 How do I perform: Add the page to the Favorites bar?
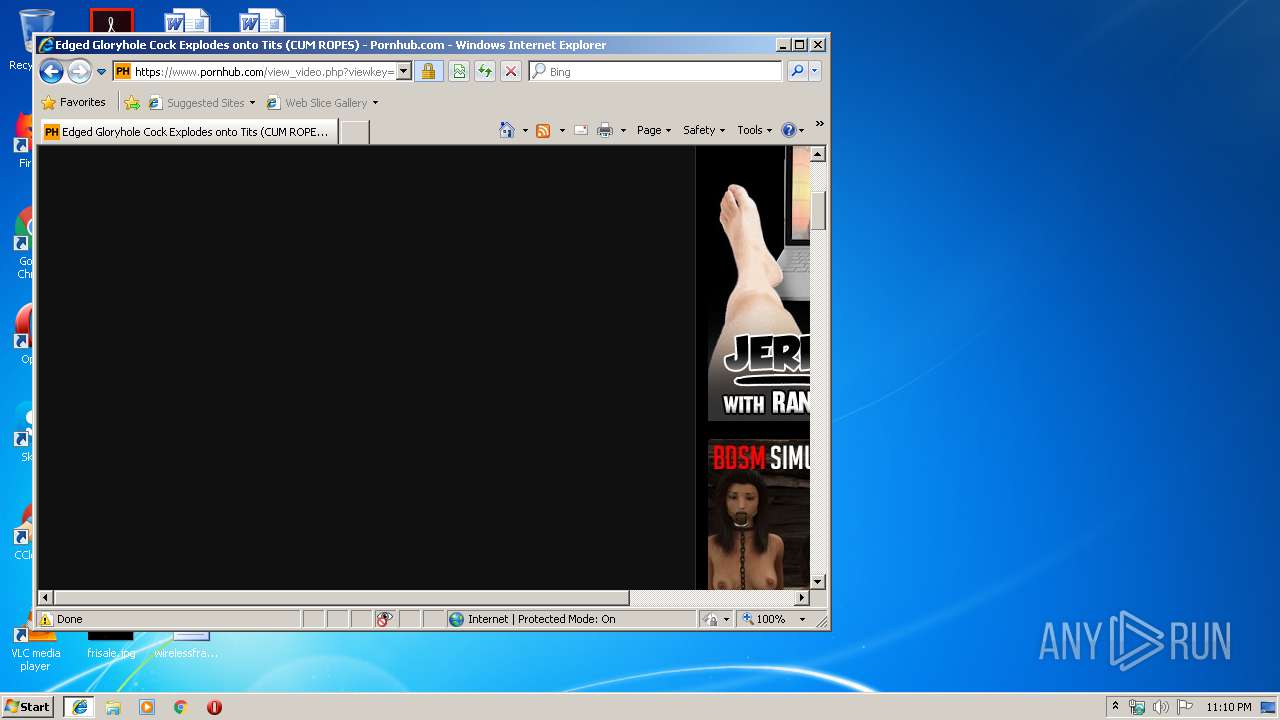132,102
